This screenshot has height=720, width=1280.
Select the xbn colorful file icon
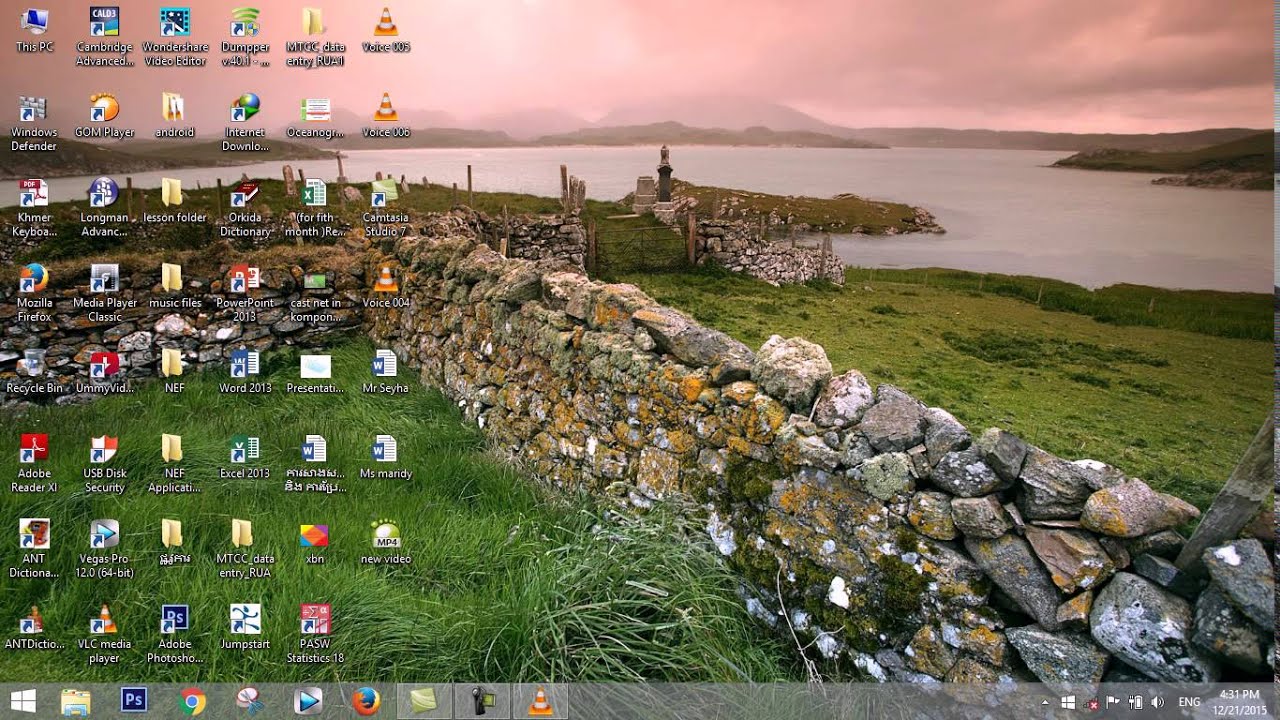[315, 542]
